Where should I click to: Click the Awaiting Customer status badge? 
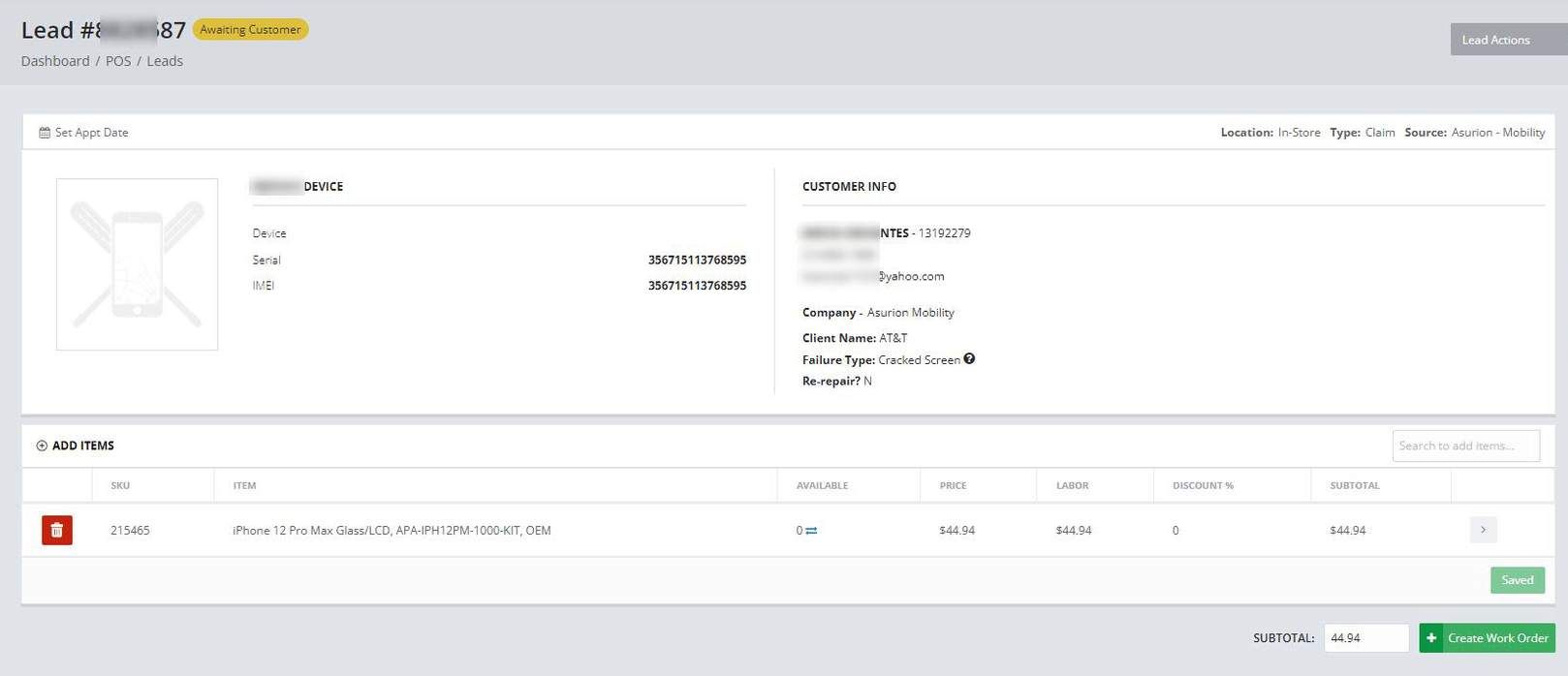point(250,30)
